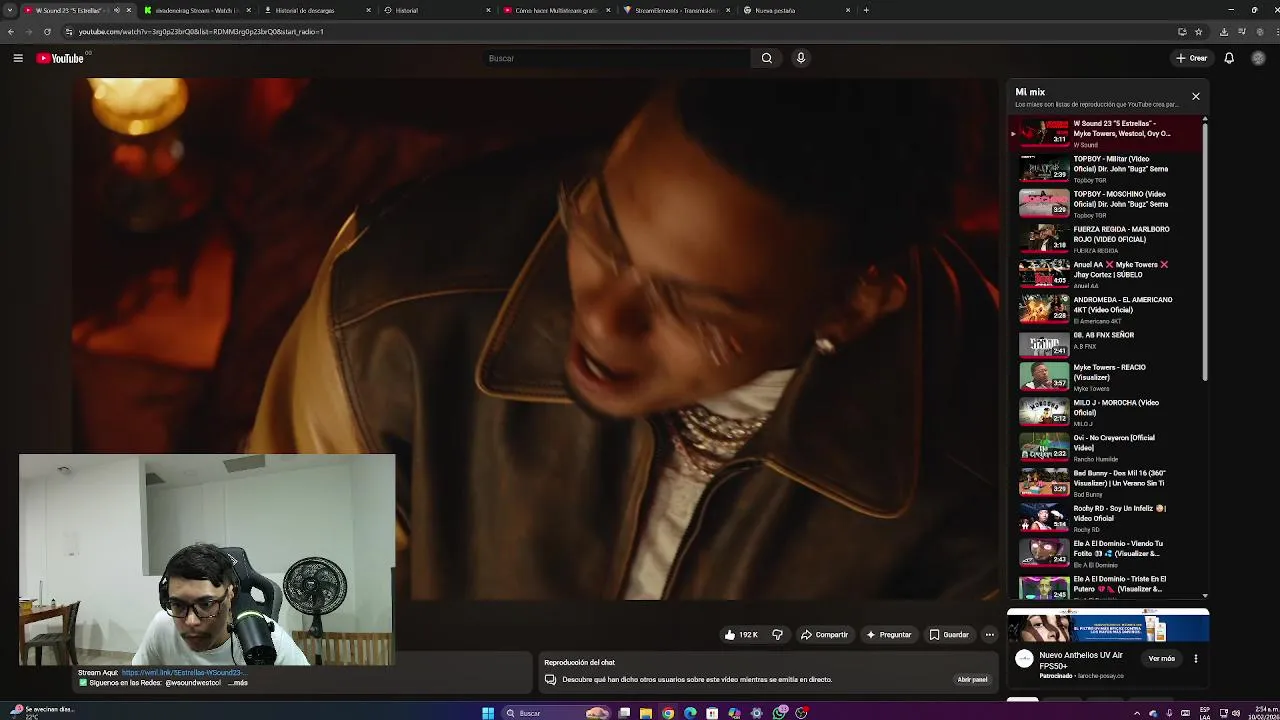Click Abrir panel for chat replay

pos(972,680)
